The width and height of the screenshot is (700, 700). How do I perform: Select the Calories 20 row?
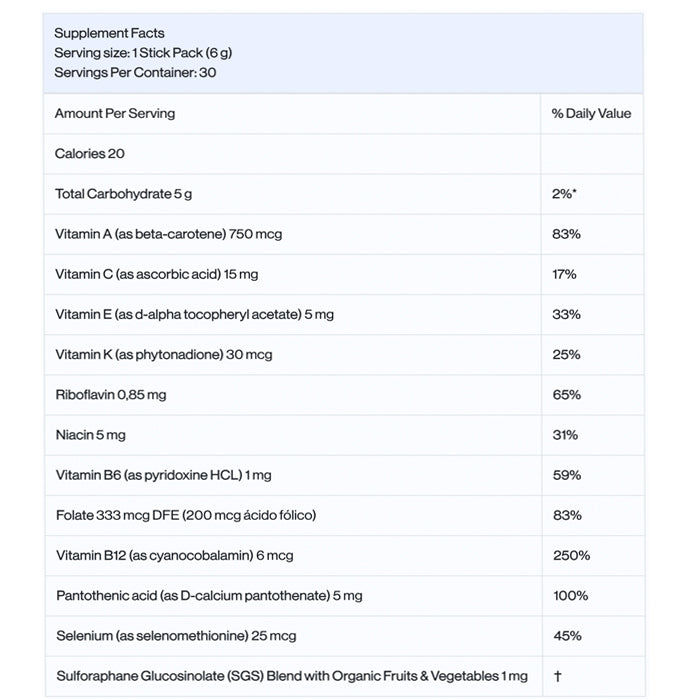(x=90, y=154)
